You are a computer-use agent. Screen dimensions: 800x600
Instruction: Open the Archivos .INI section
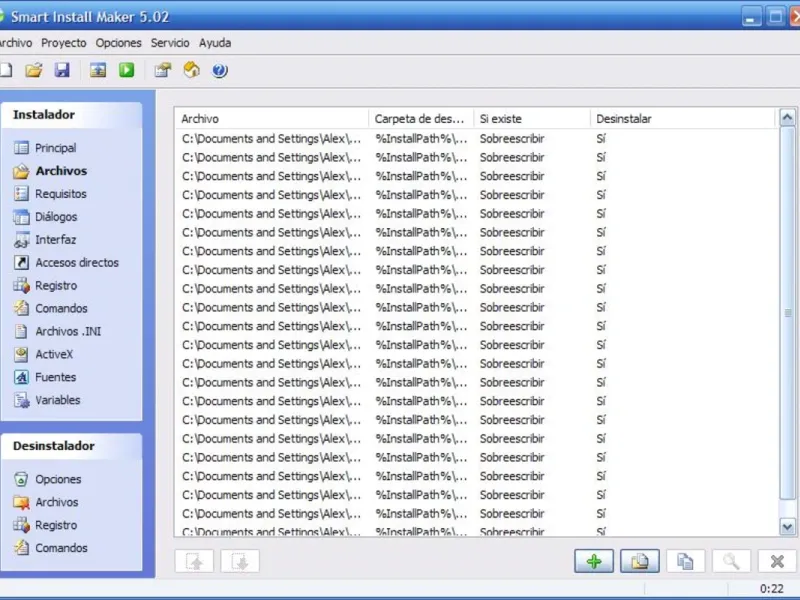point(57,332)
